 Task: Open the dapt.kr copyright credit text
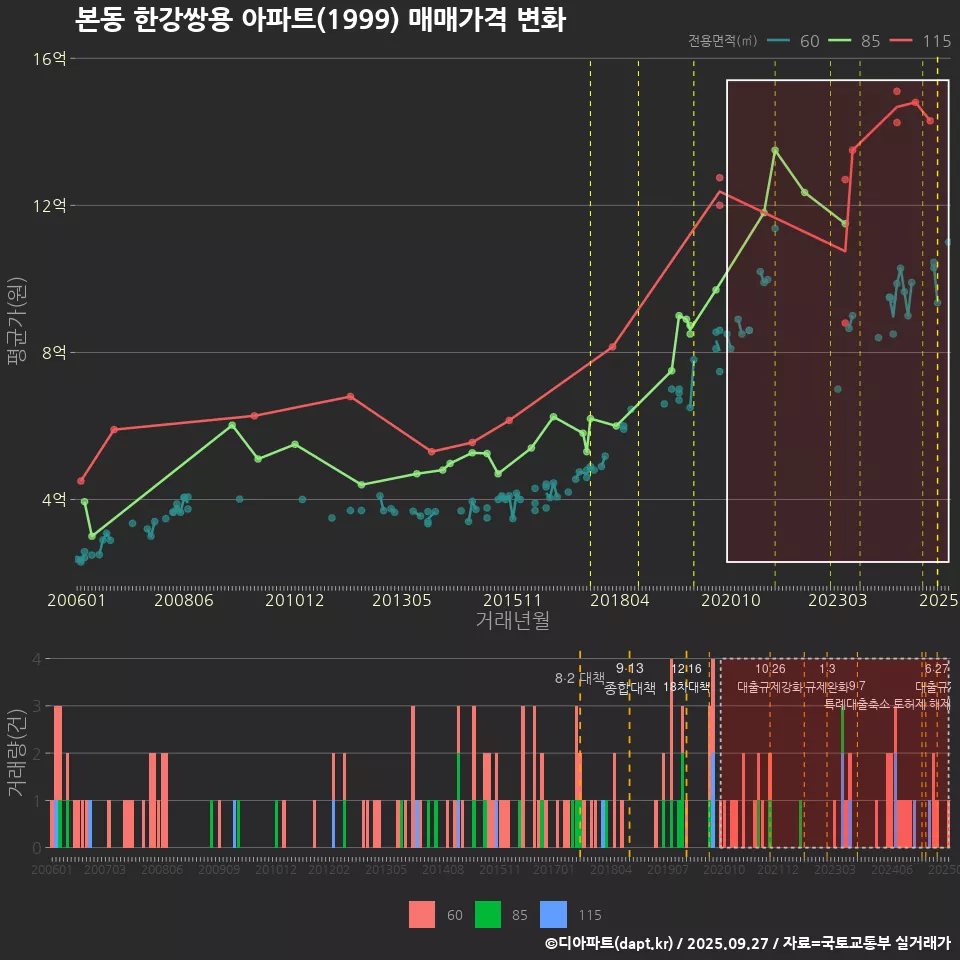747,943
